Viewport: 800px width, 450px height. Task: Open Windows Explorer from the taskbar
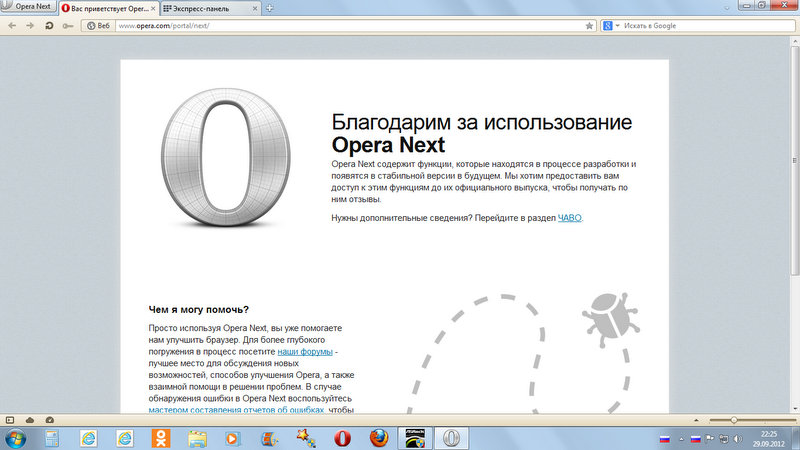click(x=197, y=438)
